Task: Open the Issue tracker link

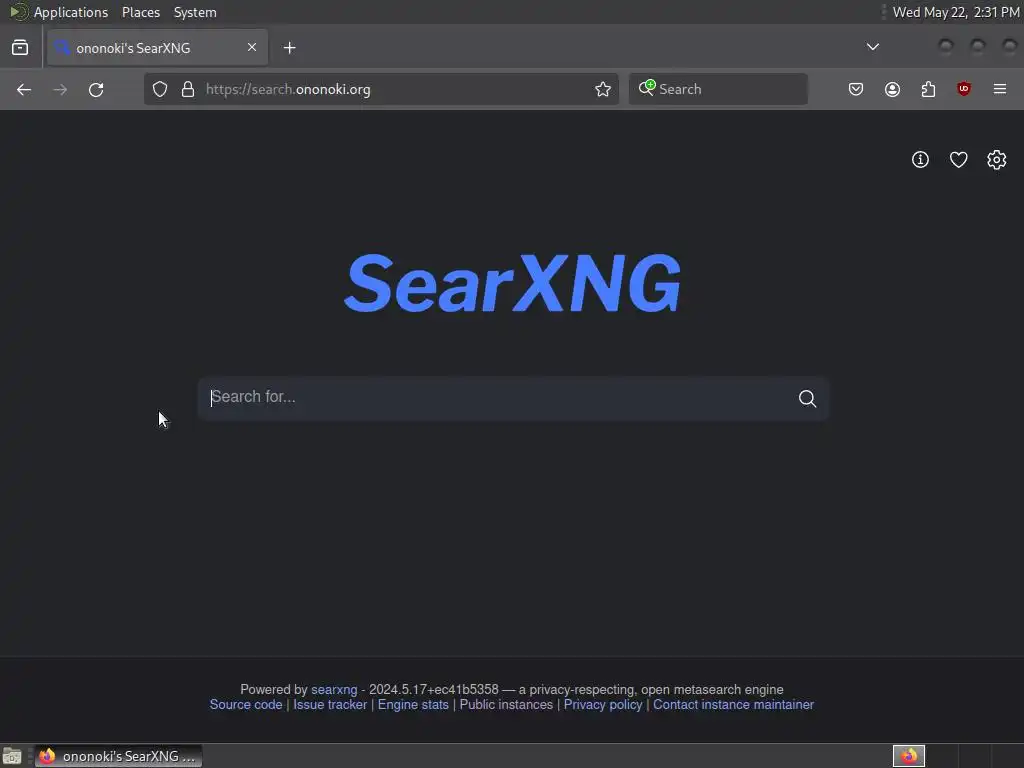Action: click(x=330, y=705)
